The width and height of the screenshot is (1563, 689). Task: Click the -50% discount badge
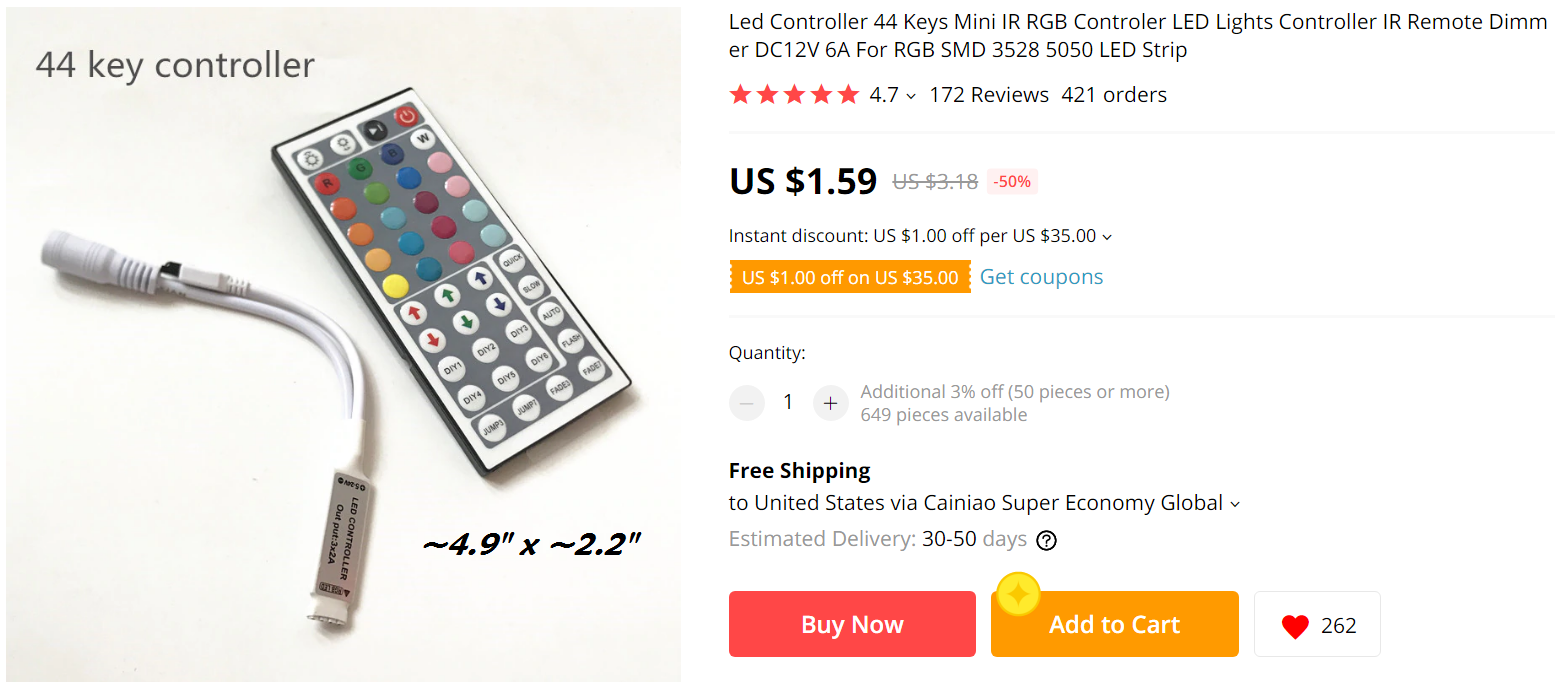pos(1012,182)
